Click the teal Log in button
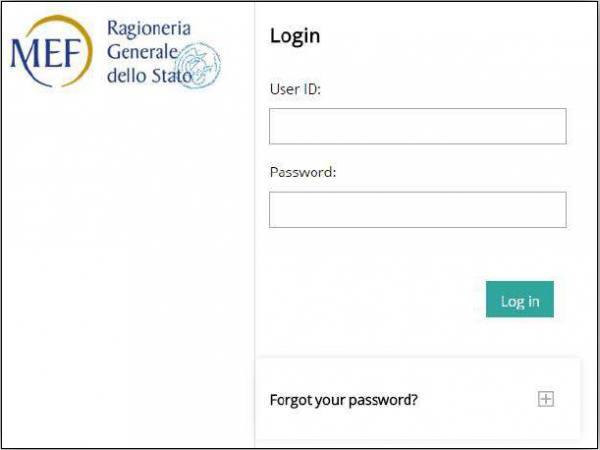 click(x=520, y=299)
